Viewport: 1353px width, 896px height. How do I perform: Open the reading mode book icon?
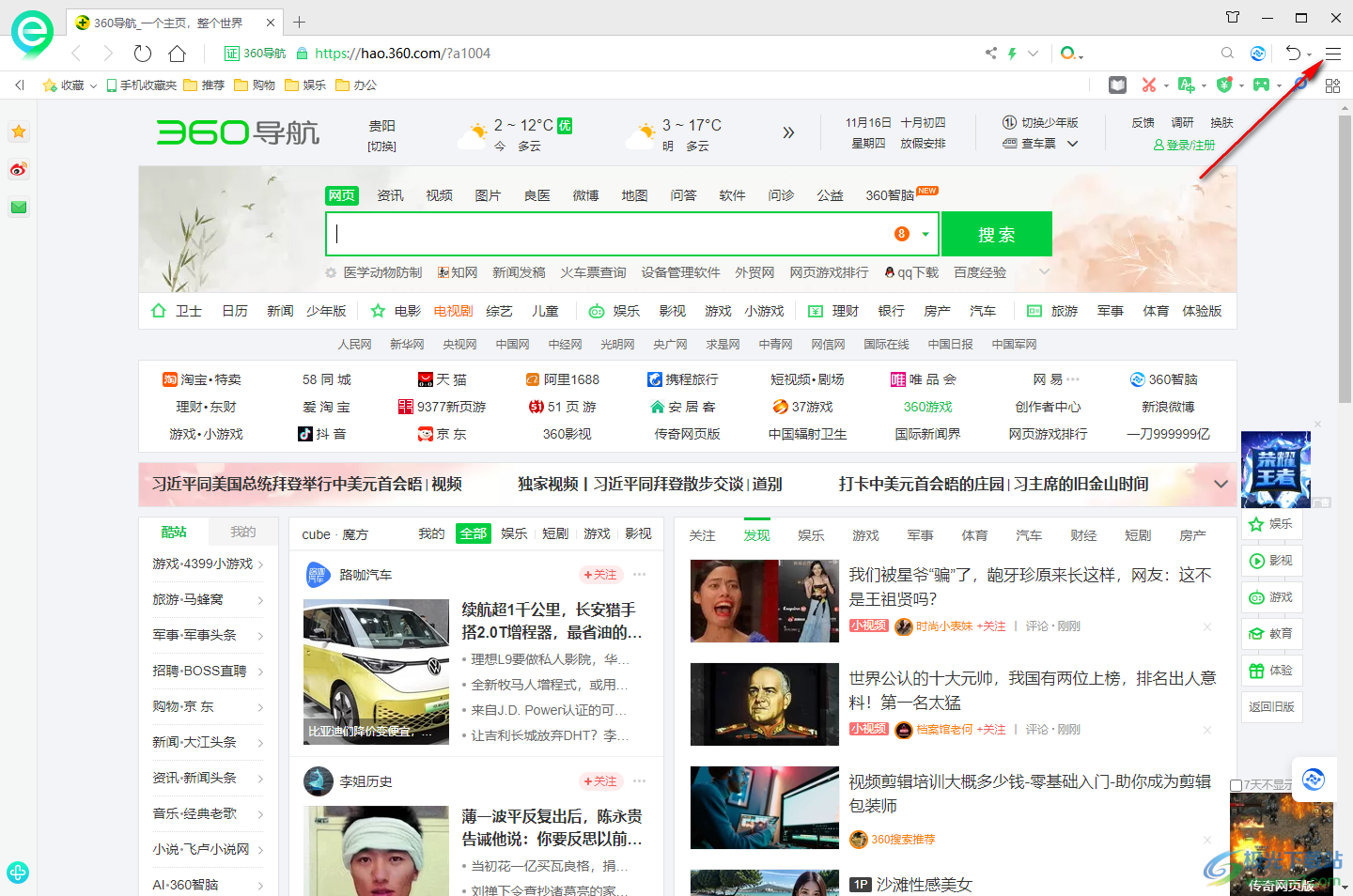tap(1117, 85)
